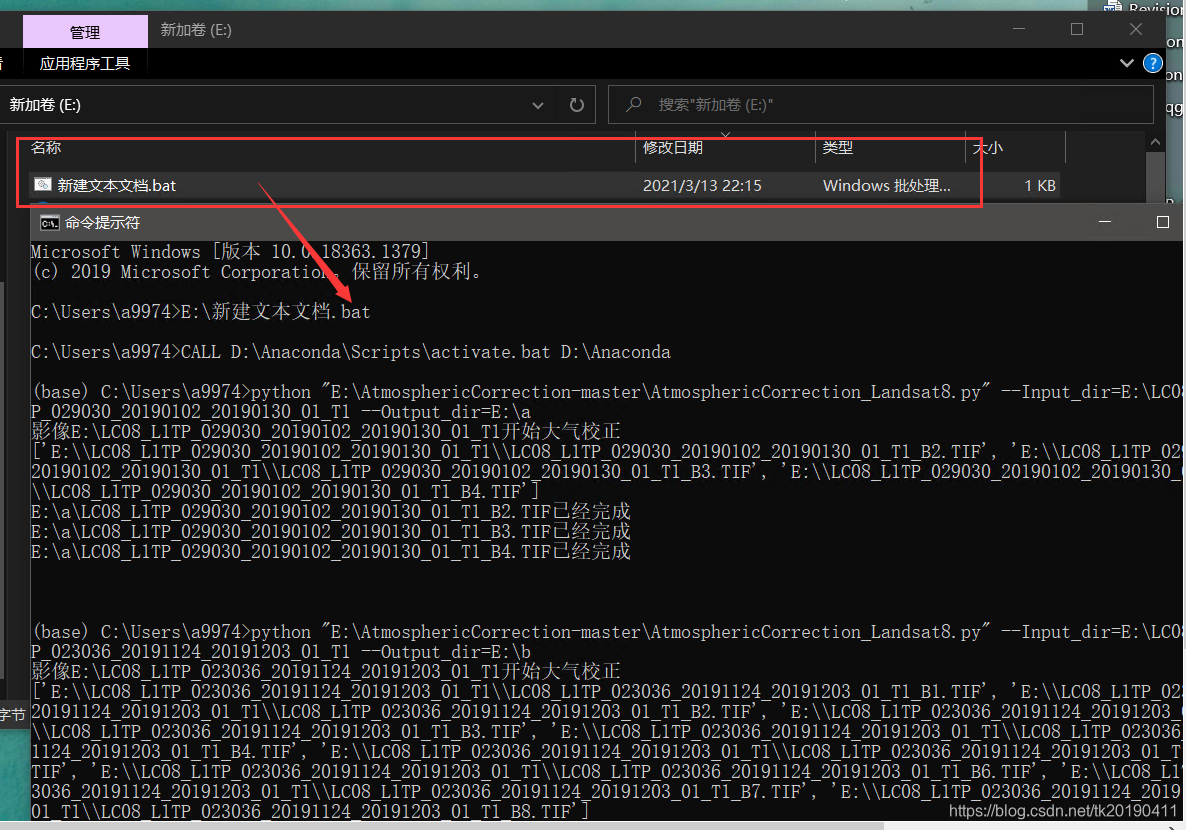The height and width of the screenshot is (830, 1186).
Task: Click the Explorer window title 新加卷 (E:)
Action: pyautogui.click(x=196, y=30)
